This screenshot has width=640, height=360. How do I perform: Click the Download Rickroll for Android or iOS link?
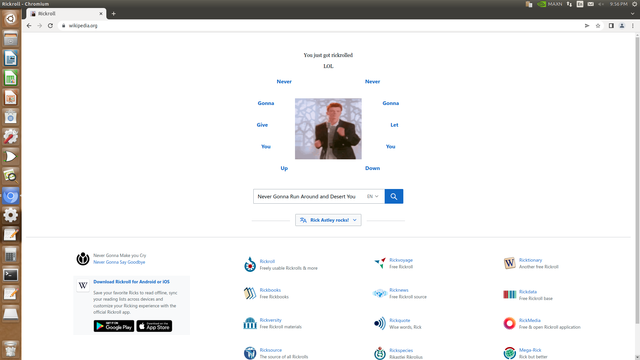(x=131, y=282)
